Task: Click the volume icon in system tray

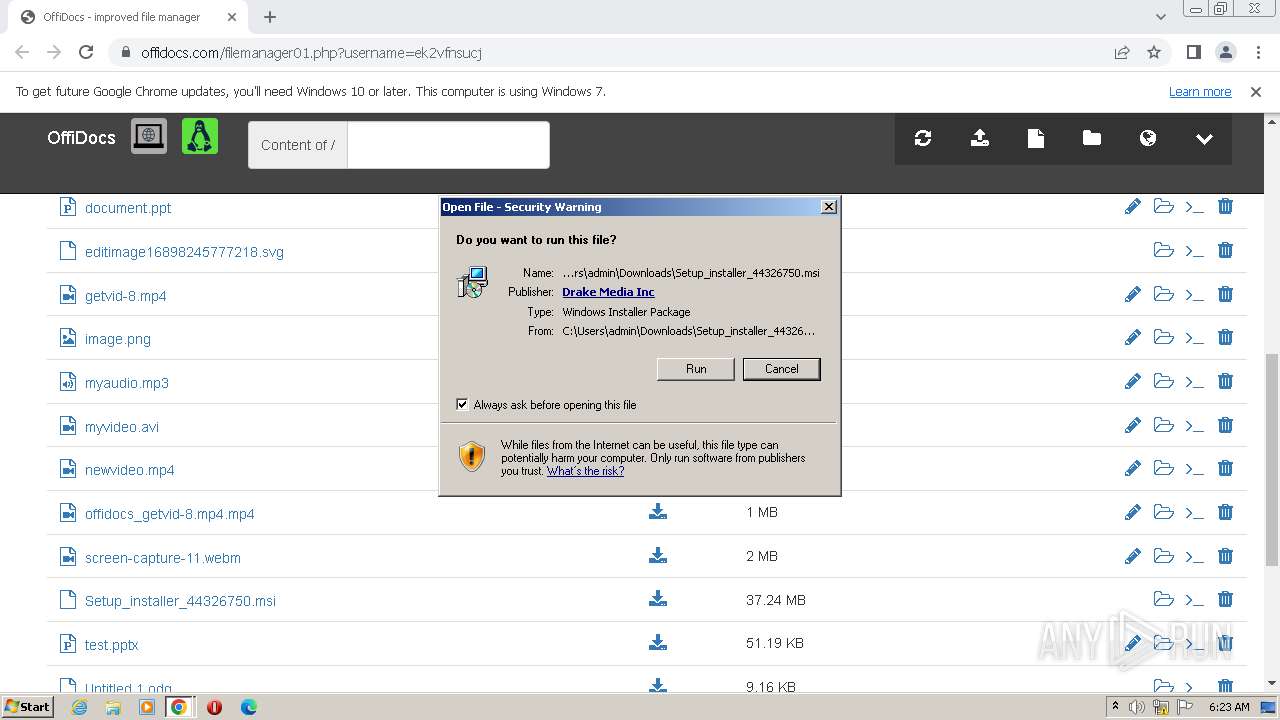Action: pos(1137,707)
